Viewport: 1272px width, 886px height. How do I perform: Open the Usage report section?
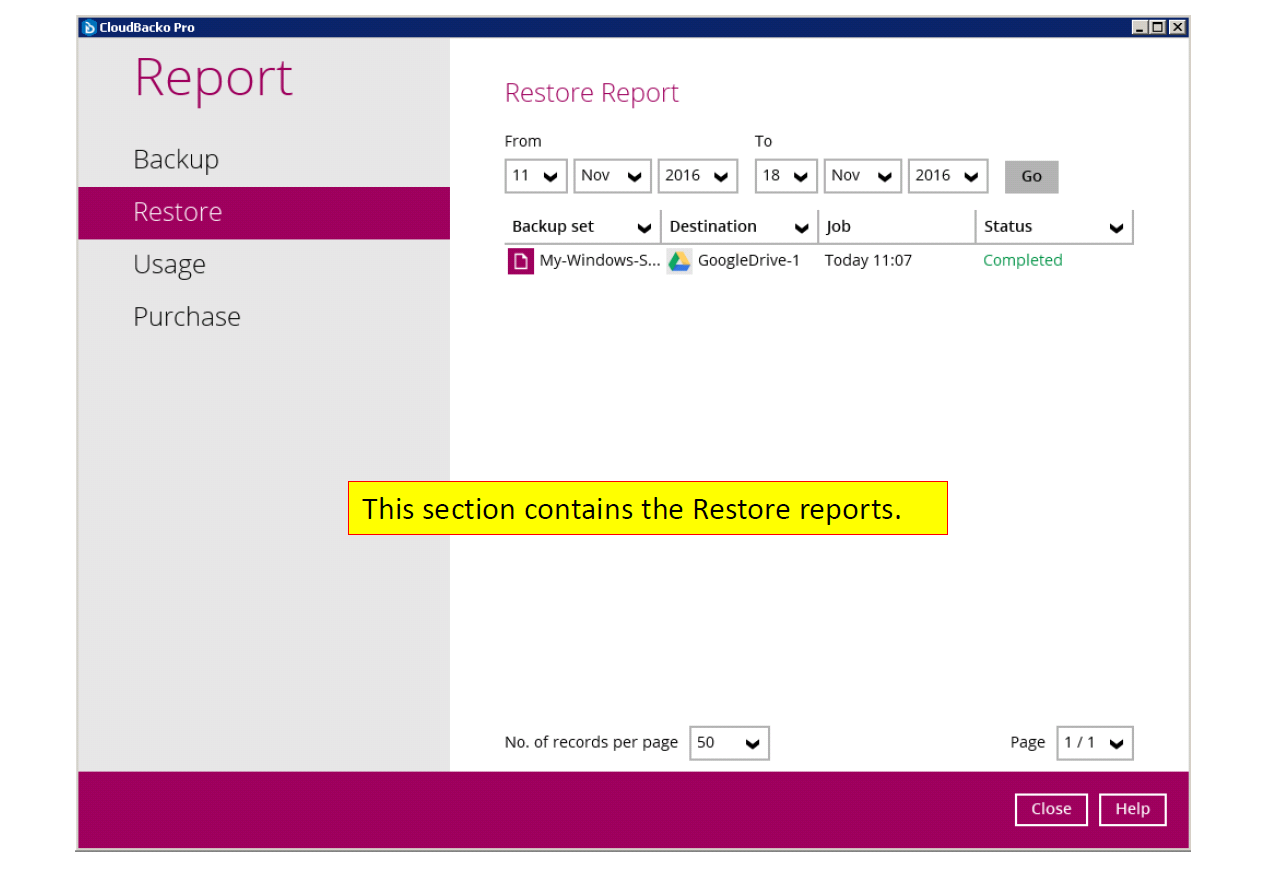[169, 264]
